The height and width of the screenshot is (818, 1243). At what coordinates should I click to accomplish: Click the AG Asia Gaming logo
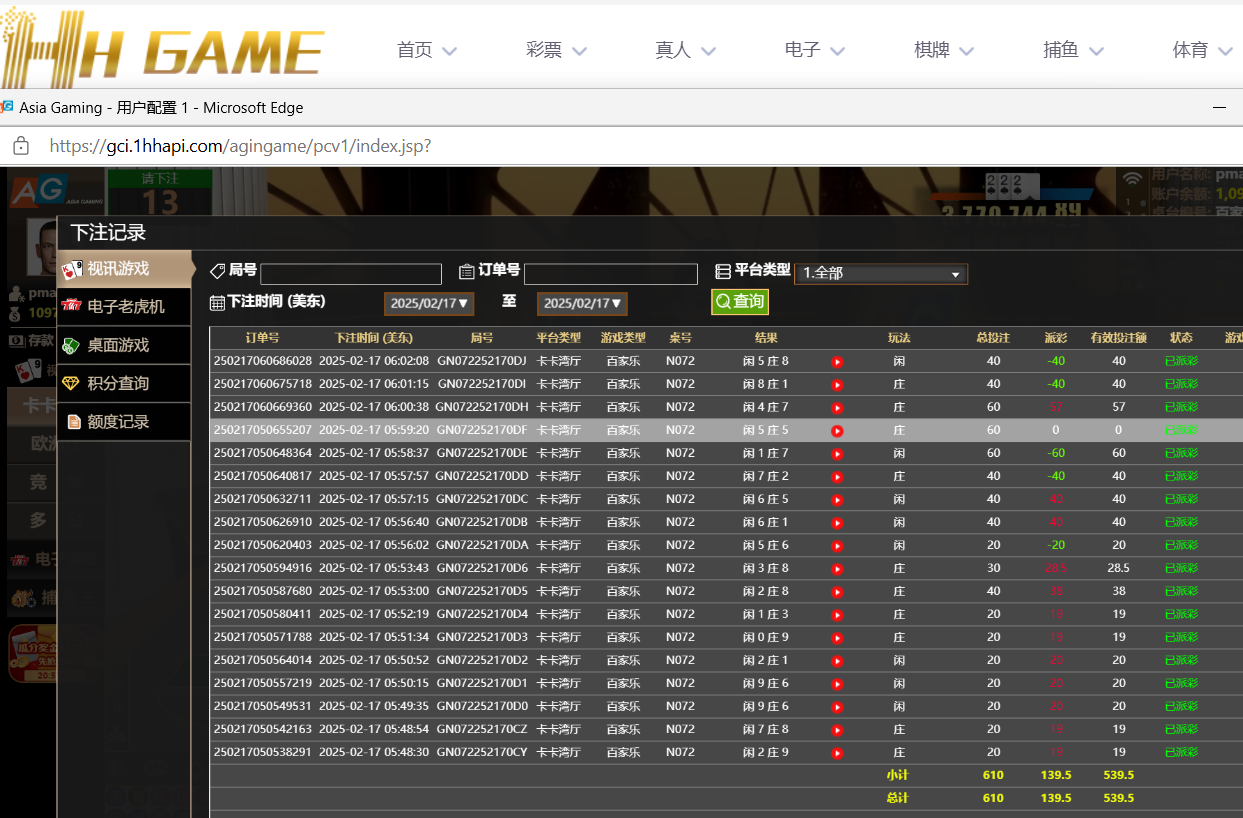pyautogui.click(x=39, y=189)
